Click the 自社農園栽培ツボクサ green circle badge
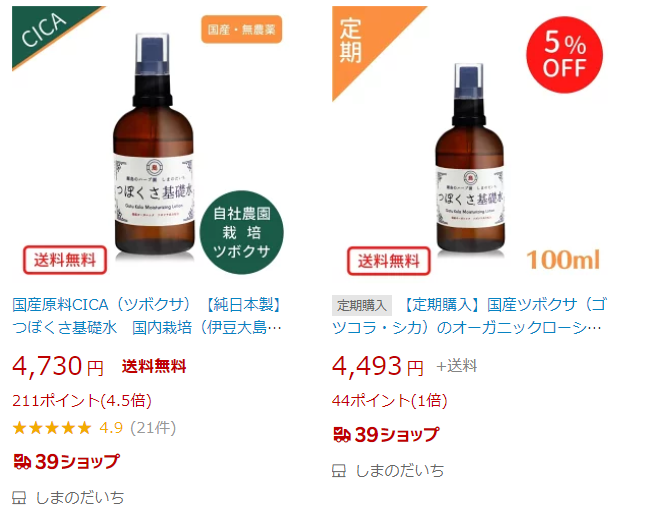The width and height of the screenshot is (649, 518). click(x=242, y=232)
